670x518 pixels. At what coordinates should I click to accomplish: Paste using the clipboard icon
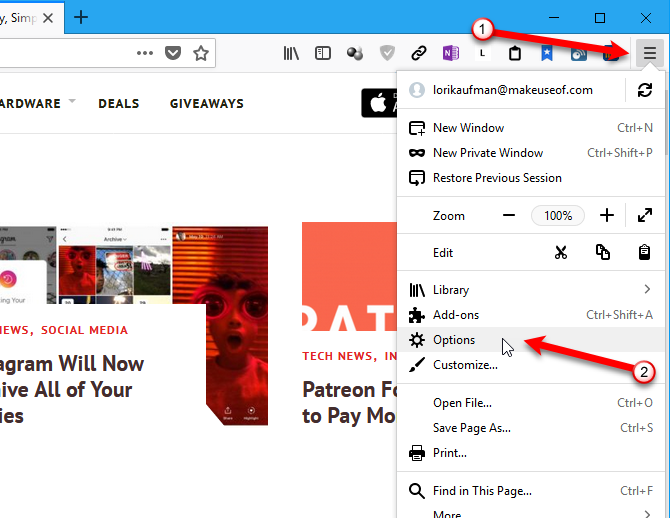[x=645, y=253]
